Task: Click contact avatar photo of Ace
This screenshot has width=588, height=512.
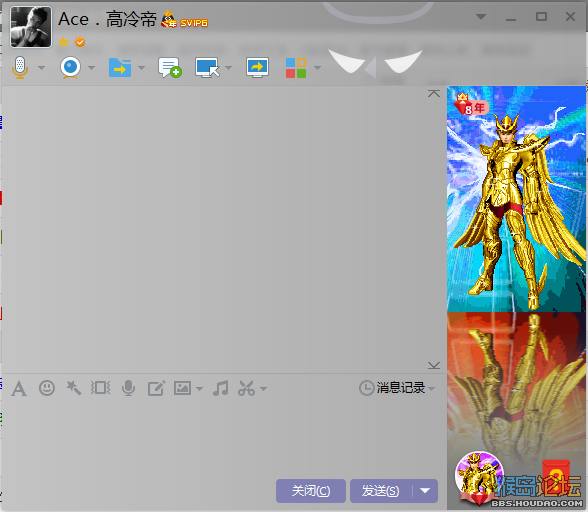Action: click(x=31, y=27)
